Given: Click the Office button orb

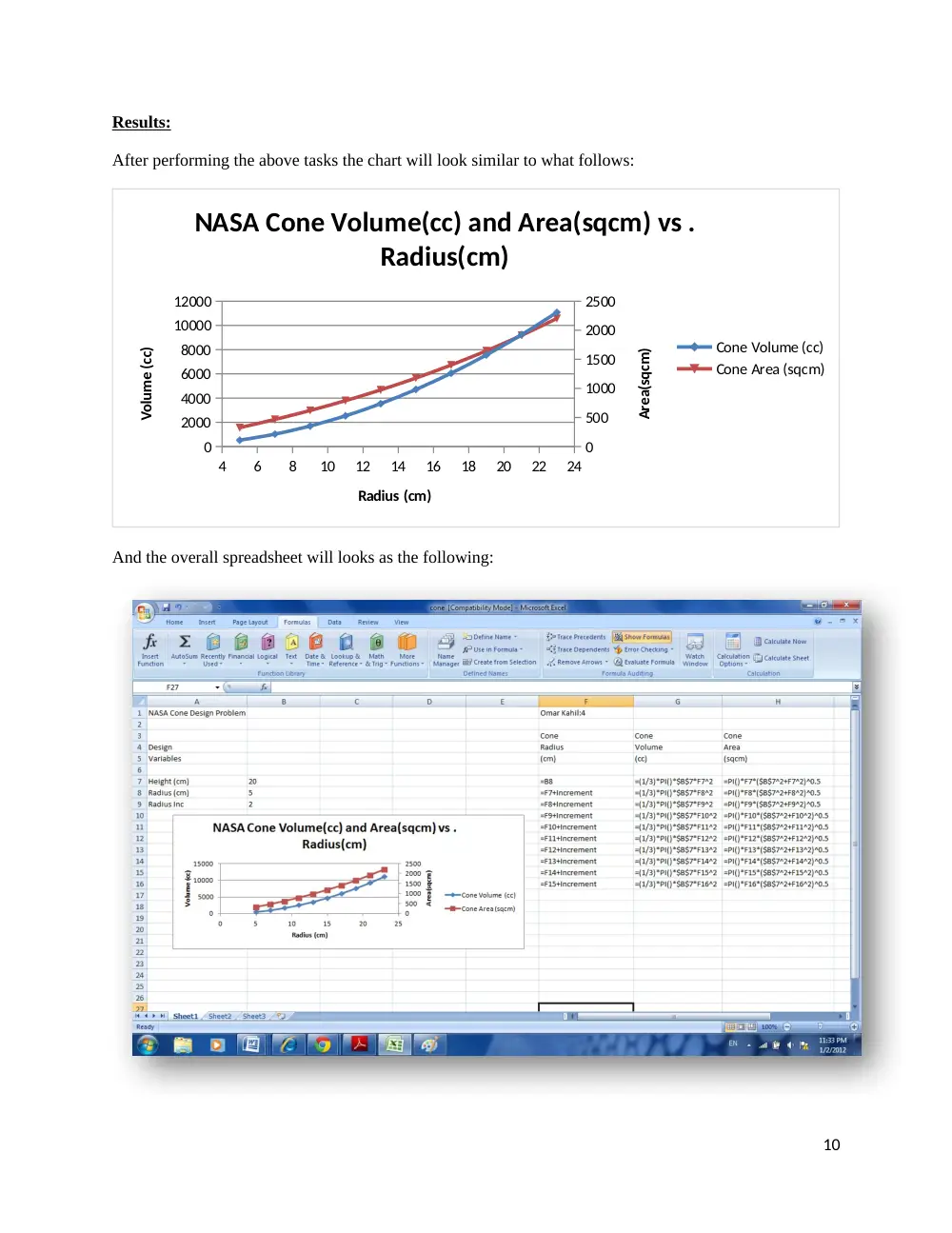Looking at the screenshot, I should 144,610.
